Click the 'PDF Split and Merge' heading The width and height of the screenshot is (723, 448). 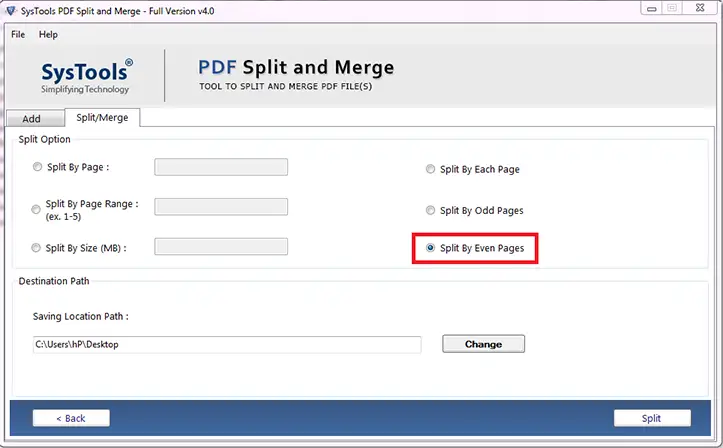point(296,68)
